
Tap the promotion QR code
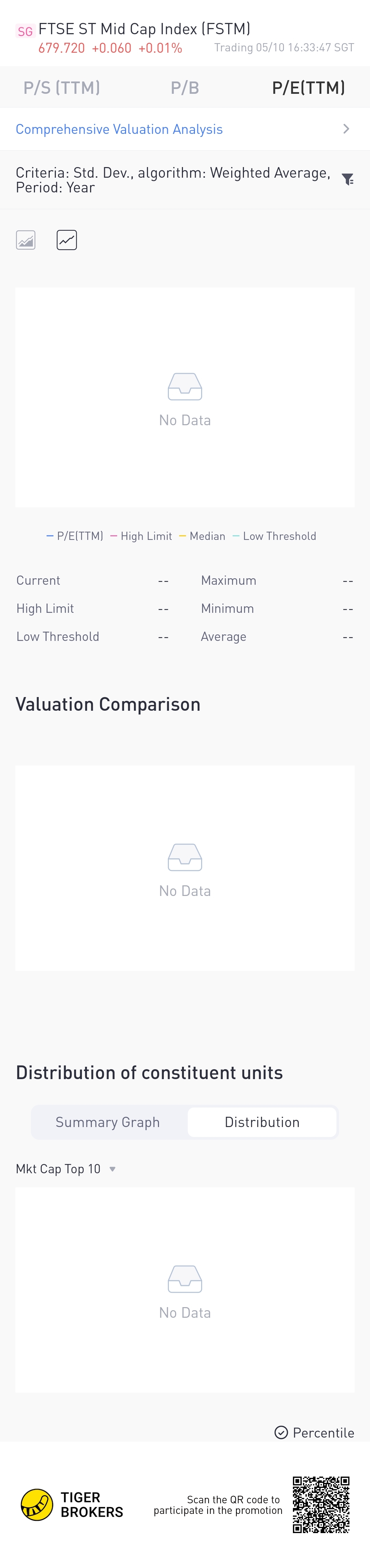point(321,1504)
